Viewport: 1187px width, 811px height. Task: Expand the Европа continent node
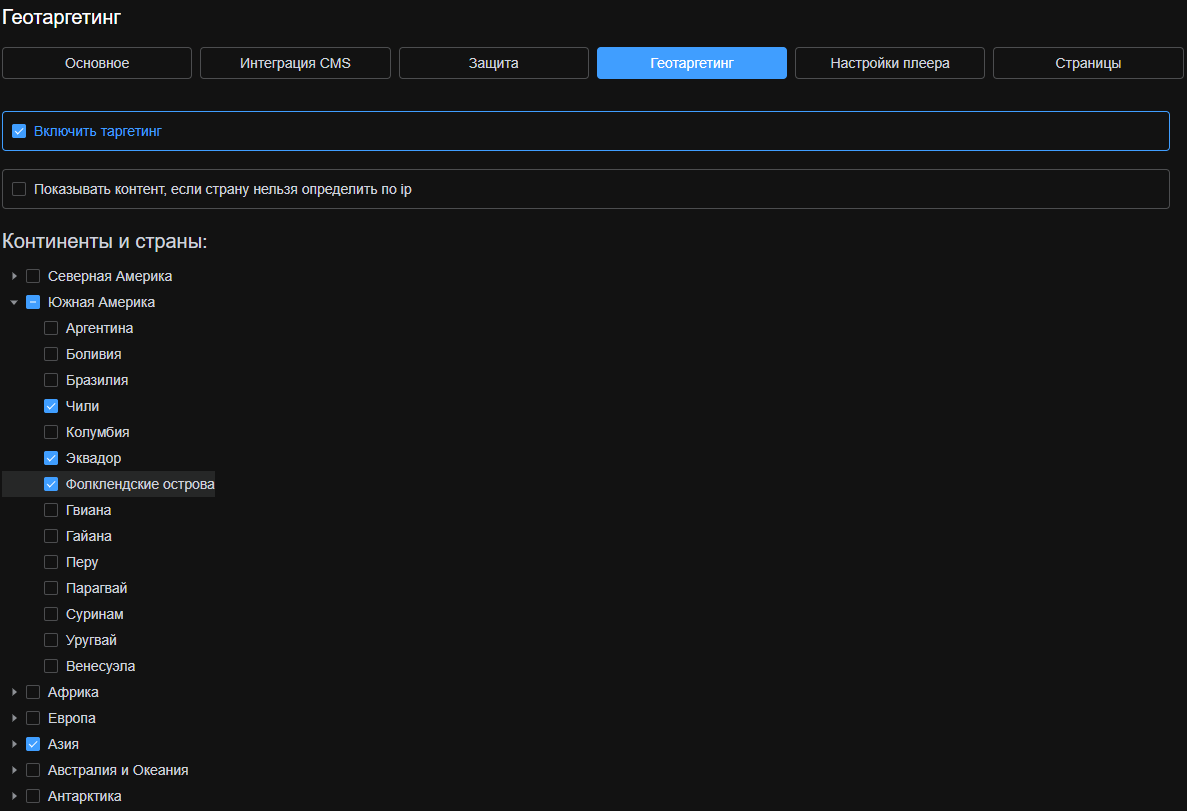coord(14,718)
